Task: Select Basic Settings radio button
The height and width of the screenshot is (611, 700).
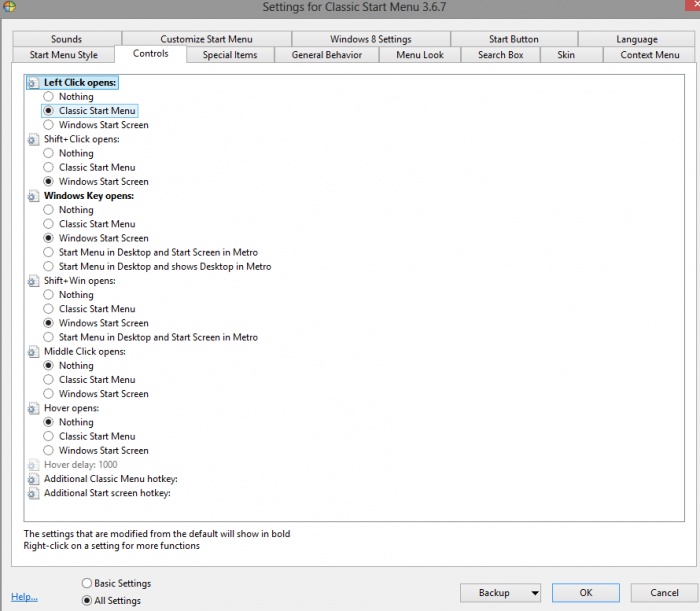Action: (87, 583)
